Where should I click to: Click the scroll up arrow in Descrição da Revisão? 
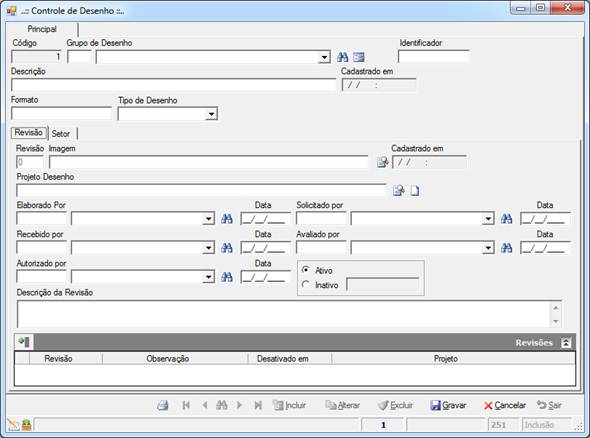tap(556, 308)
